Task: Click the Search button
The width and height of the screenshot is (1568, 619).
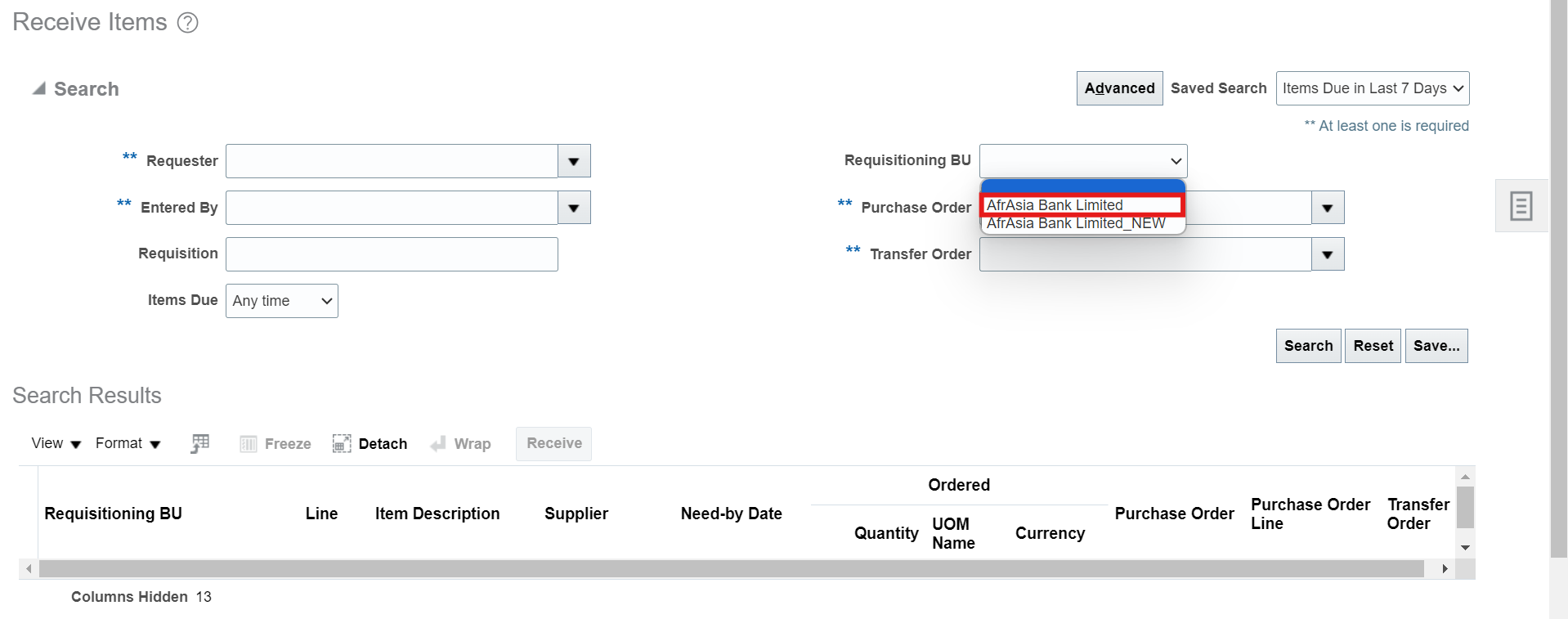Action: (x=1307, y=345)
